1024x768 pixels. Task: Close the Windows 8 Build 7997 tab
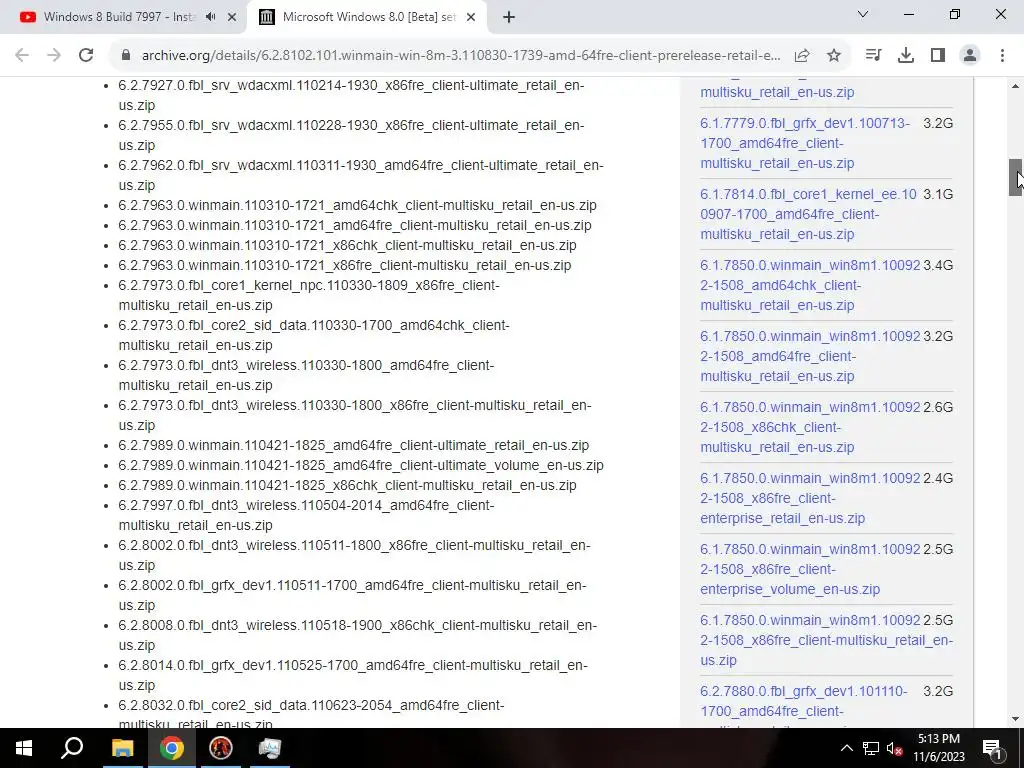coord(232,17)
